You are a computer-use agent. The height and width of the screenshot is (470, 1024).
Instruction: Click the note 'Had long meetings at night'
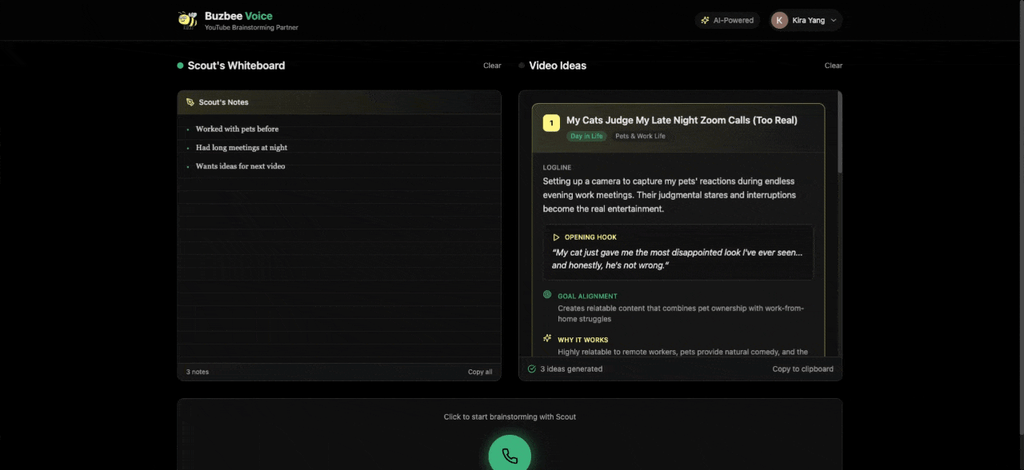click(242, 148)
